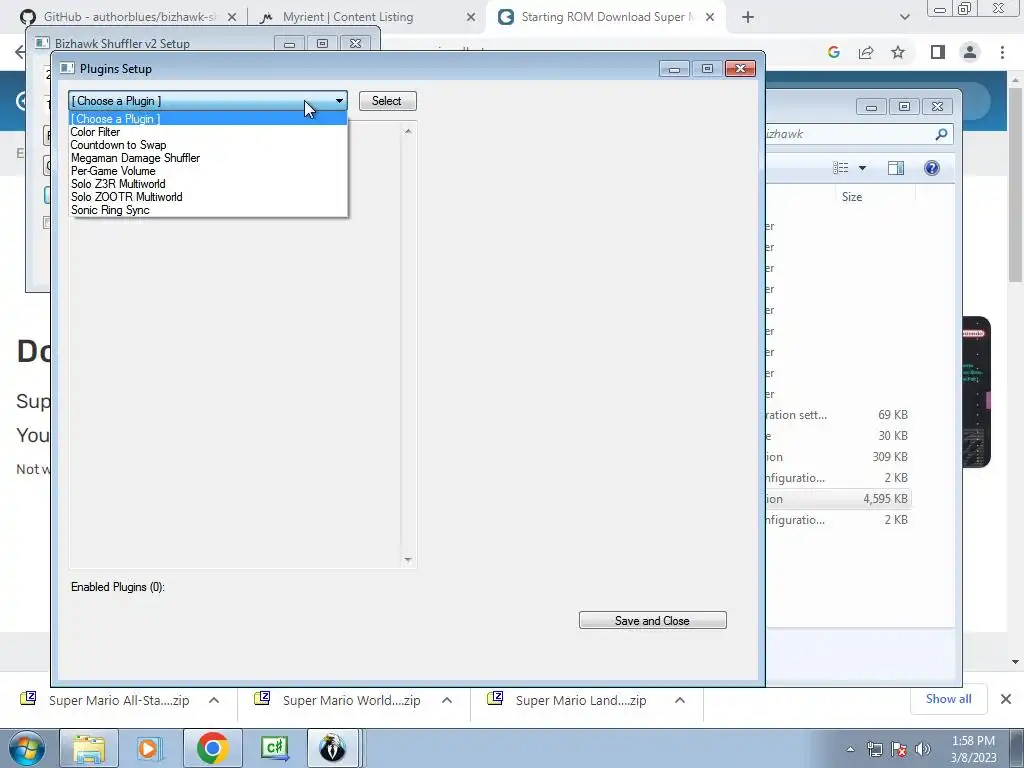Open Chrome profile avatar icon
This screenshot has width=1024, height=768.
click(x=970, y=52)
